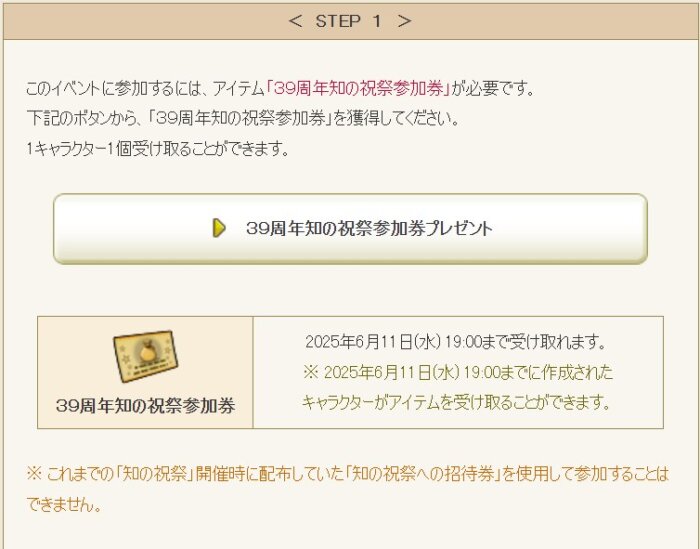
Task: Click the orange ※ これまでの「知の祝祭」 notice line
Action: click(x=348, y=474)
